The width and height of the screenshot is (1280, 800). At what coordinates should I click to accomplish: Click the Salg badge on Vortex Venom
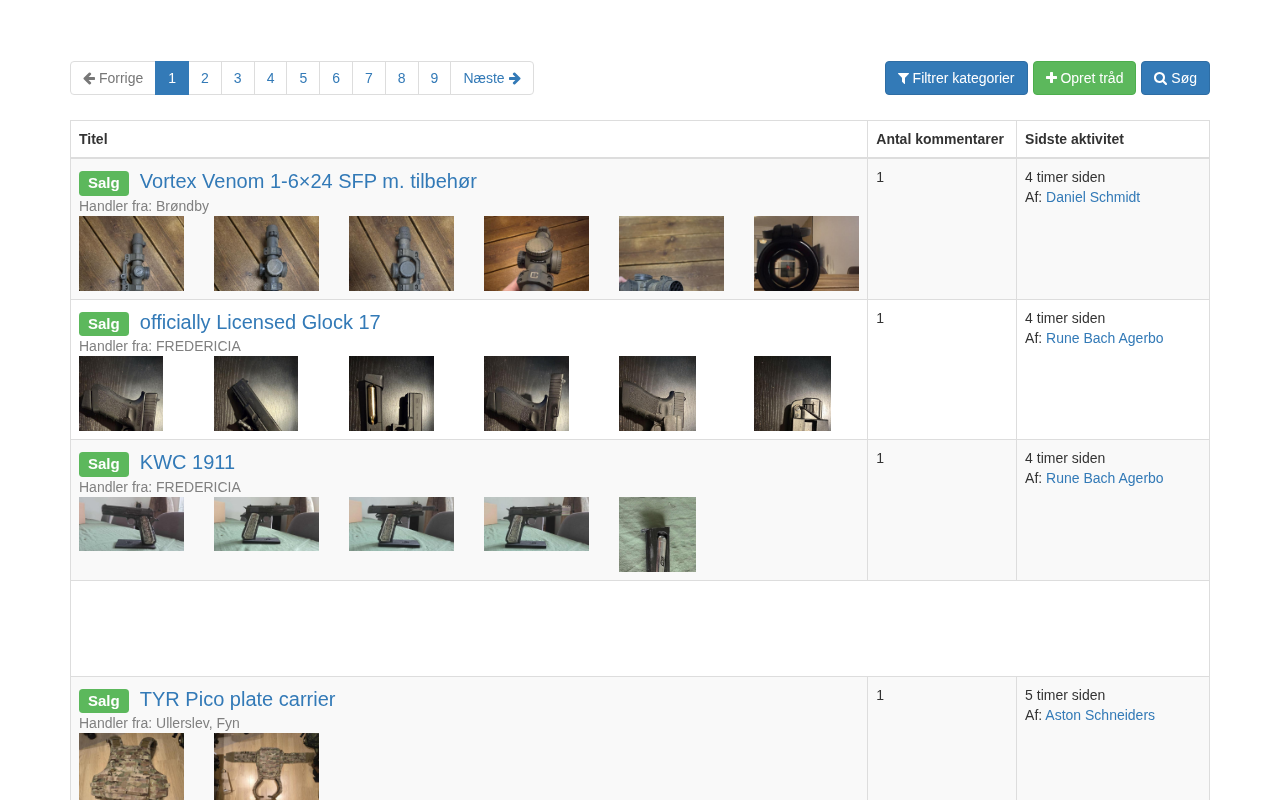point(104,183)
